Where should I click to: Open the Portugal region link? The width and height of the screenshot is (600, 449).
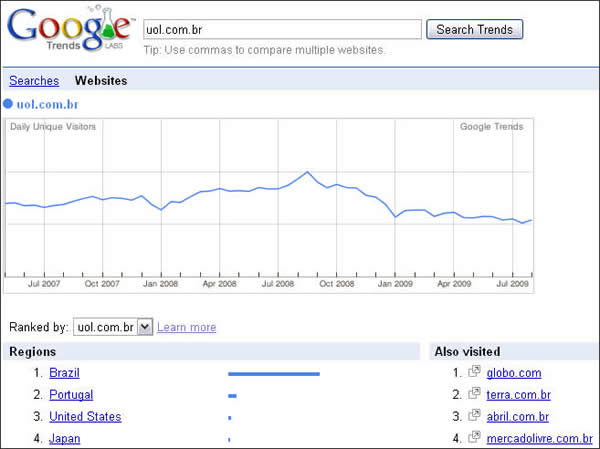coord(70,395)
